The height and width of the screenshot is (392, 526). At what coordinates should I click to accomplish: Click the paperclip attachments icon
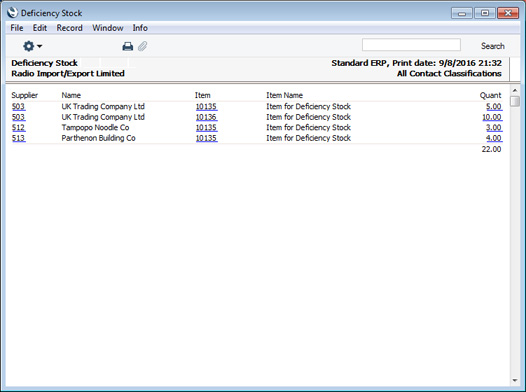pos(143,46)
